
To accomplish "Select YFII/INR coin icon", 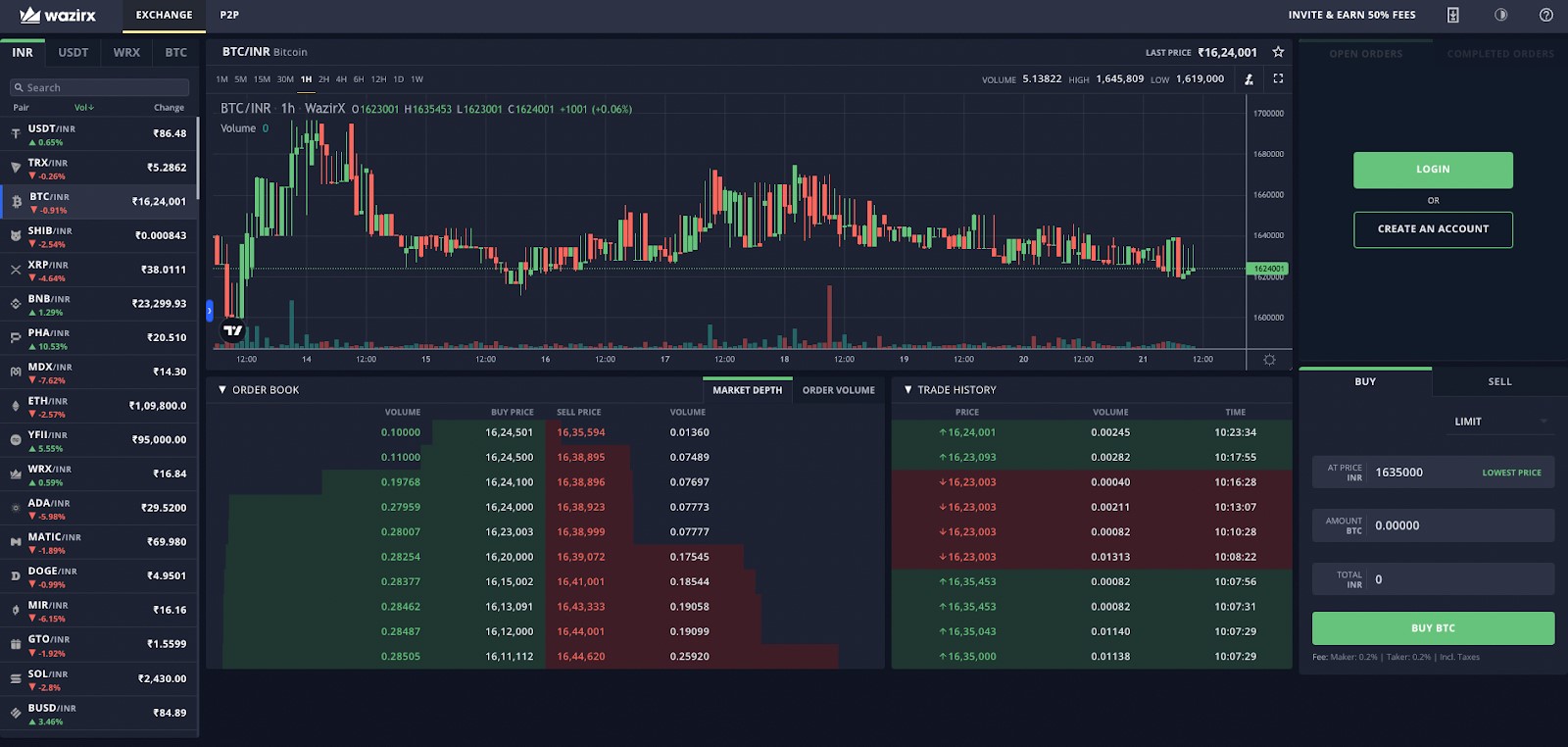I will 16,440.
